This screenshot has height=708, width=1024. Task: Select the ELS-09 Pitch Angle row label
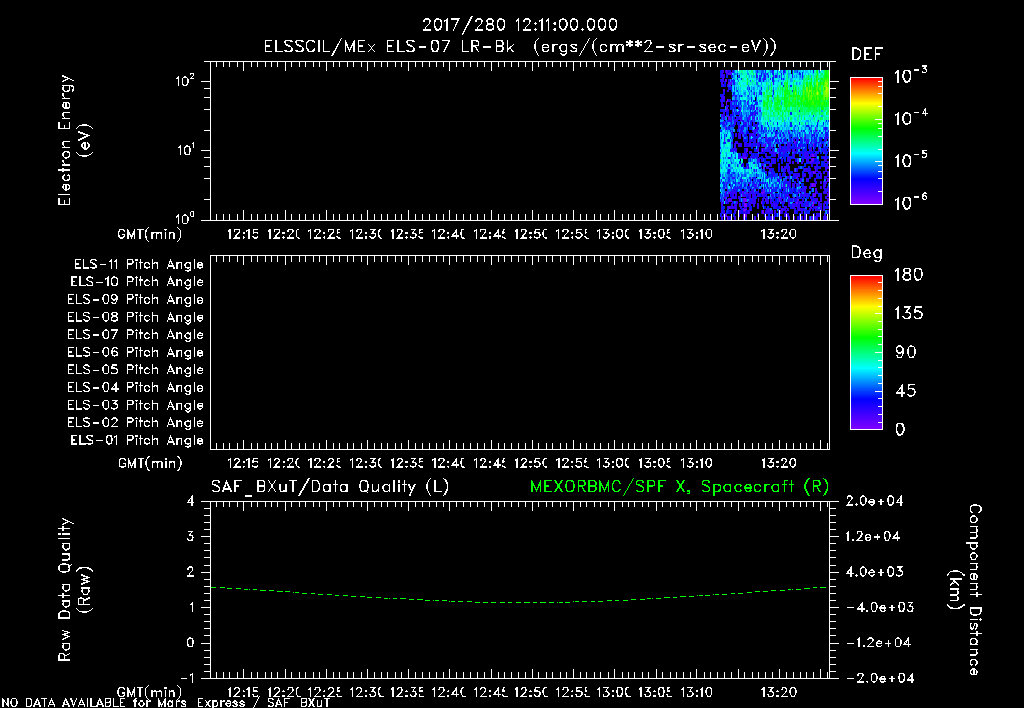click(135, 300)
